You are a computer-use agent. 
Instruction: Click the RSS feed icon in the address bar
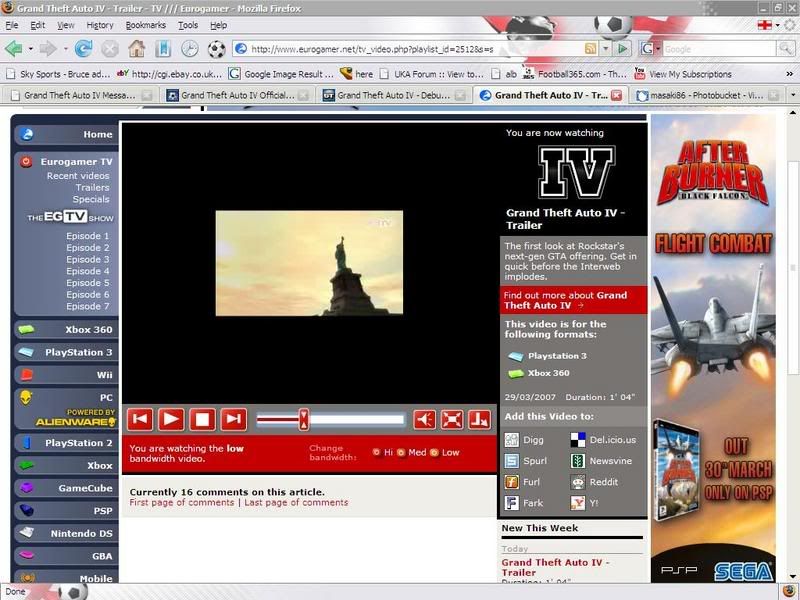tap(590, 49)
